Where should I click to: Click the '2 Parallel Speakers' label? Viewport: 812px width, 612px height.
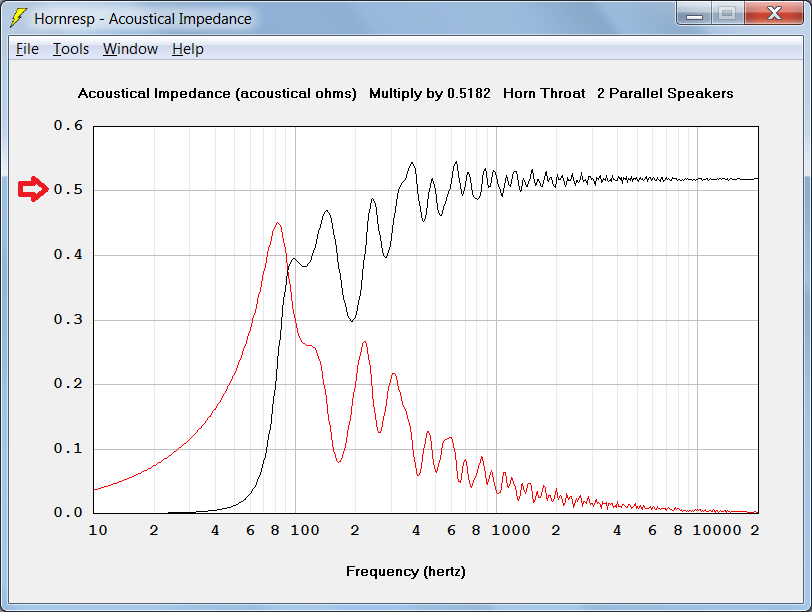[x=665, y=94]
